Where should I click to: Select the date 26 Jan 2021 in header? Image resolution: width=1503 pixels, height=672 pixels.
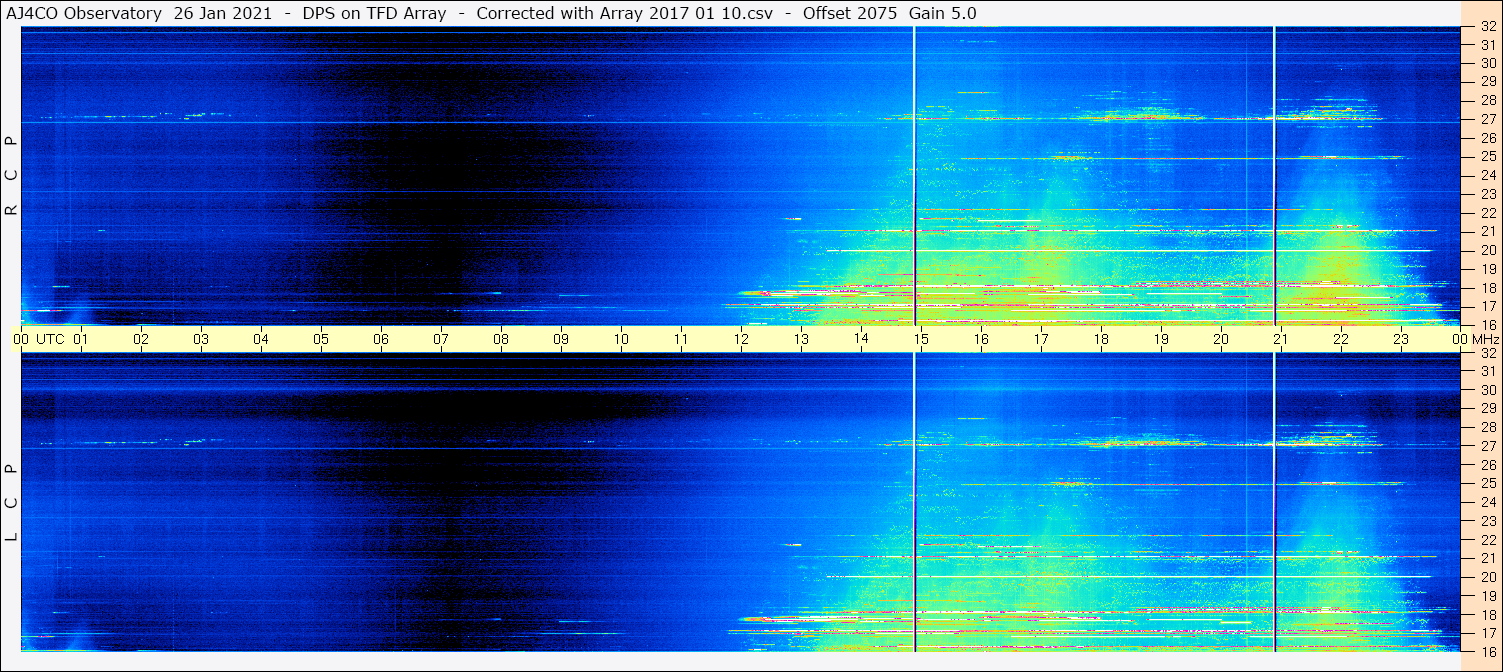tap(223, 13)
